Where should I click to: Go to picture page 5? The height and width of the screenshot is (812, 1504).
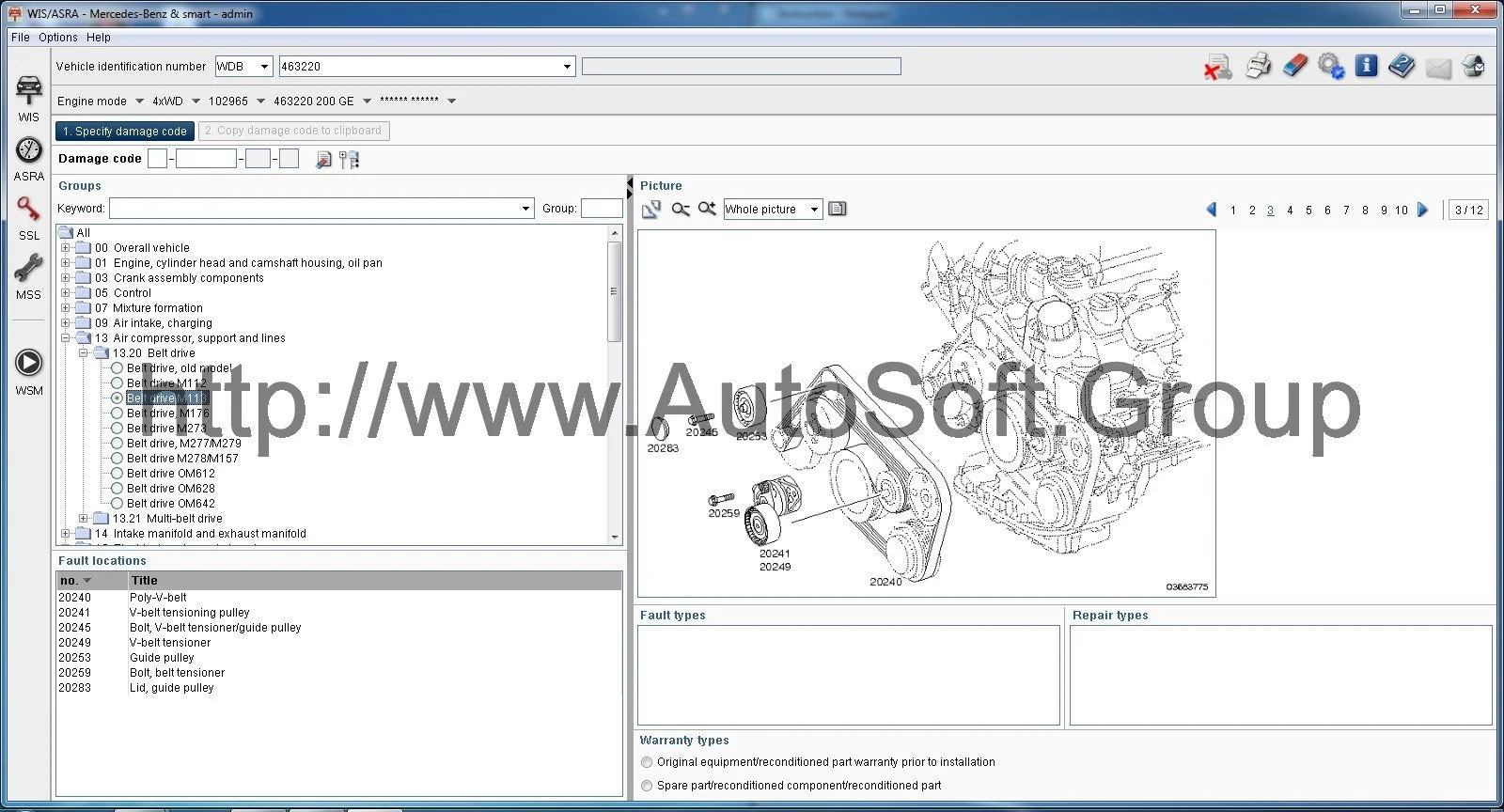[1308, 211]
